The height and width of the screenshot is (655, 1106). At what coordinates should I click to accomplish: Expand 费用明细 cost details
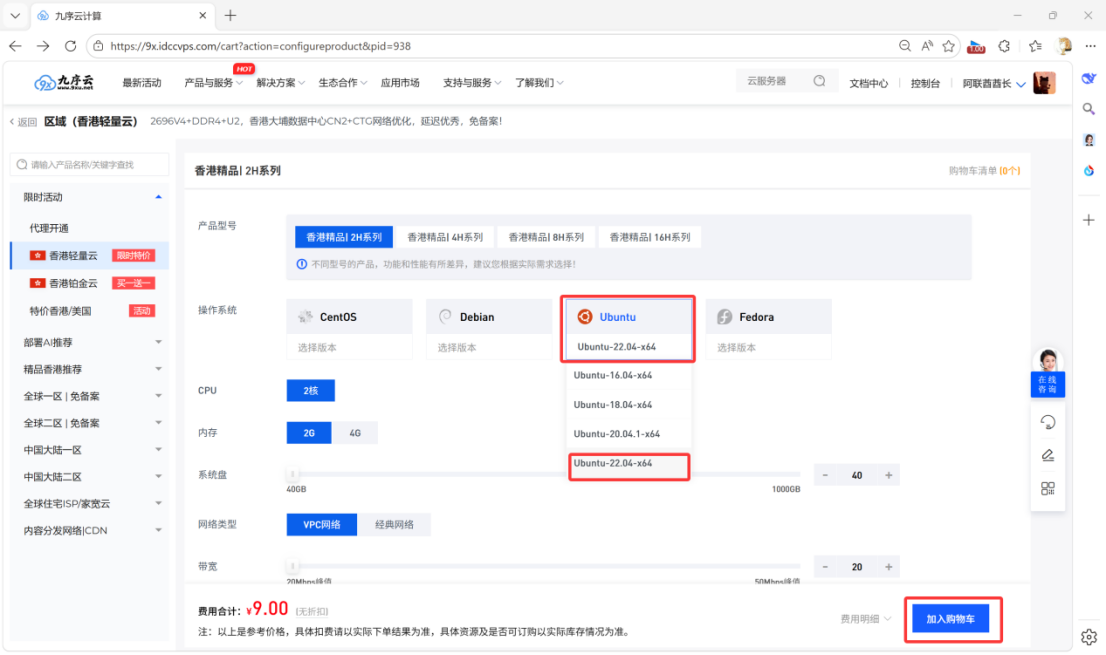(x=865, y=618)
